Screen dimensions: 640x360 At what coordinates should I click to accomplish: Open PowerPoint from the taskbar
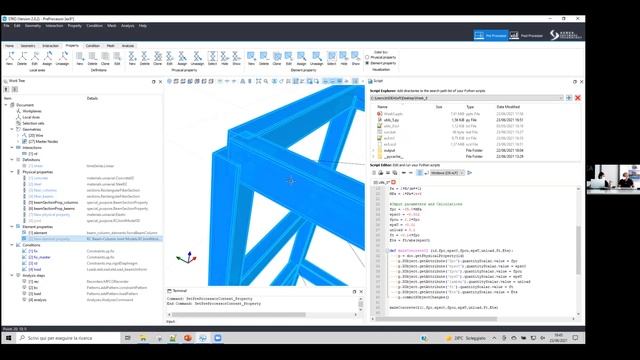[x=188, y=338]
